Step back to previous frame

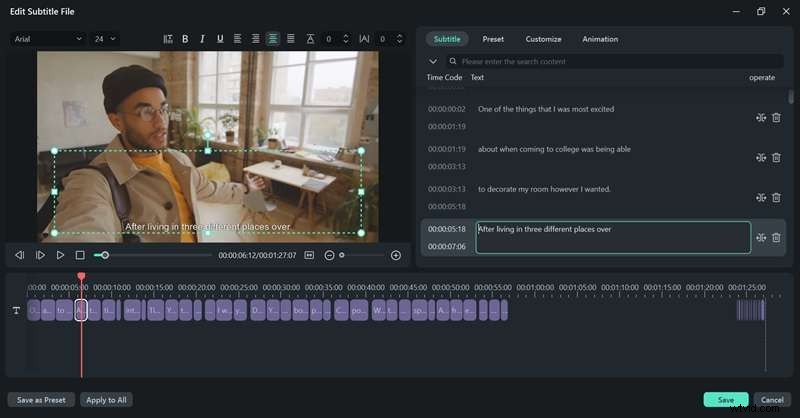tap(19, 255)
